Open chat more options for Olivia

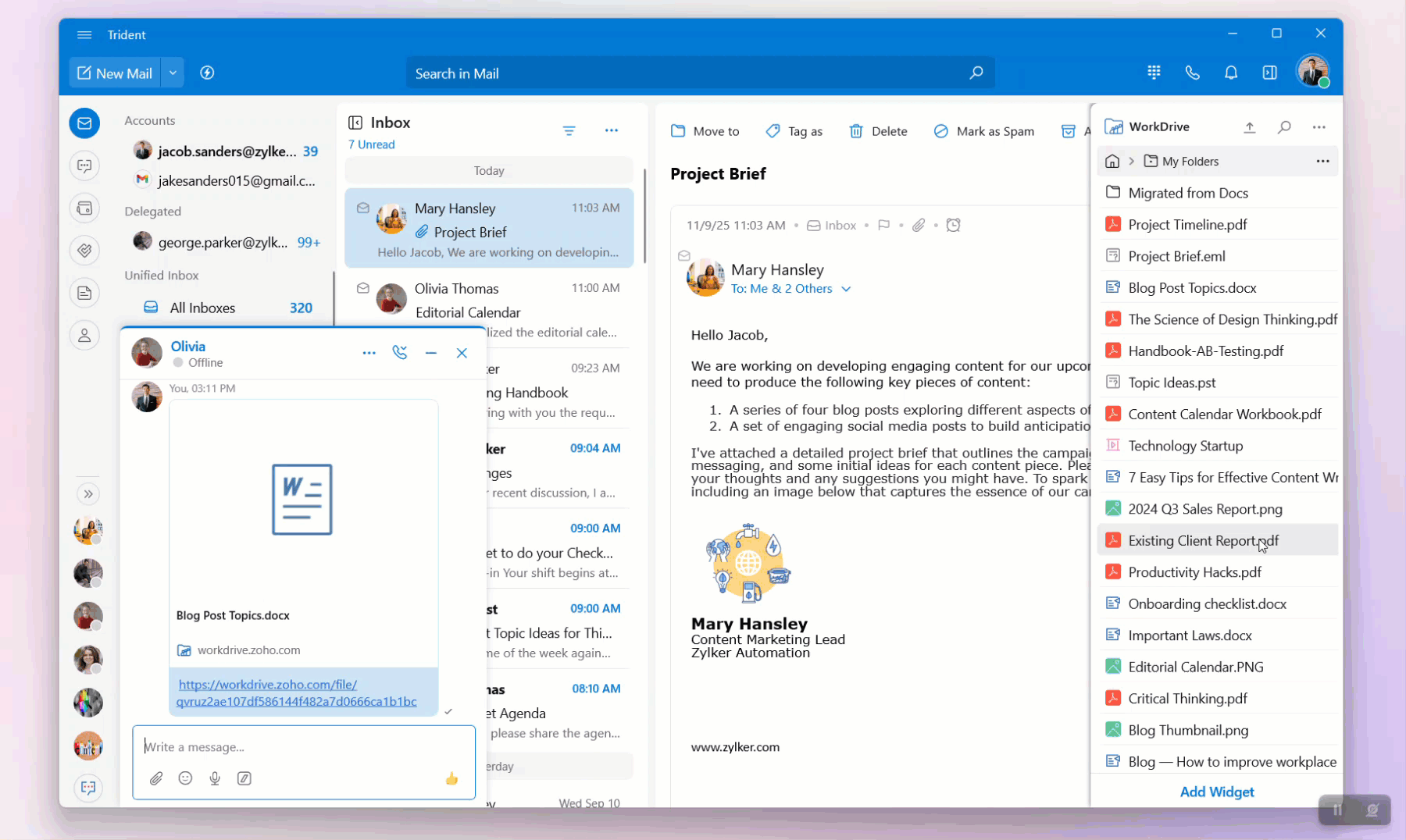click(x=369, y=353)
